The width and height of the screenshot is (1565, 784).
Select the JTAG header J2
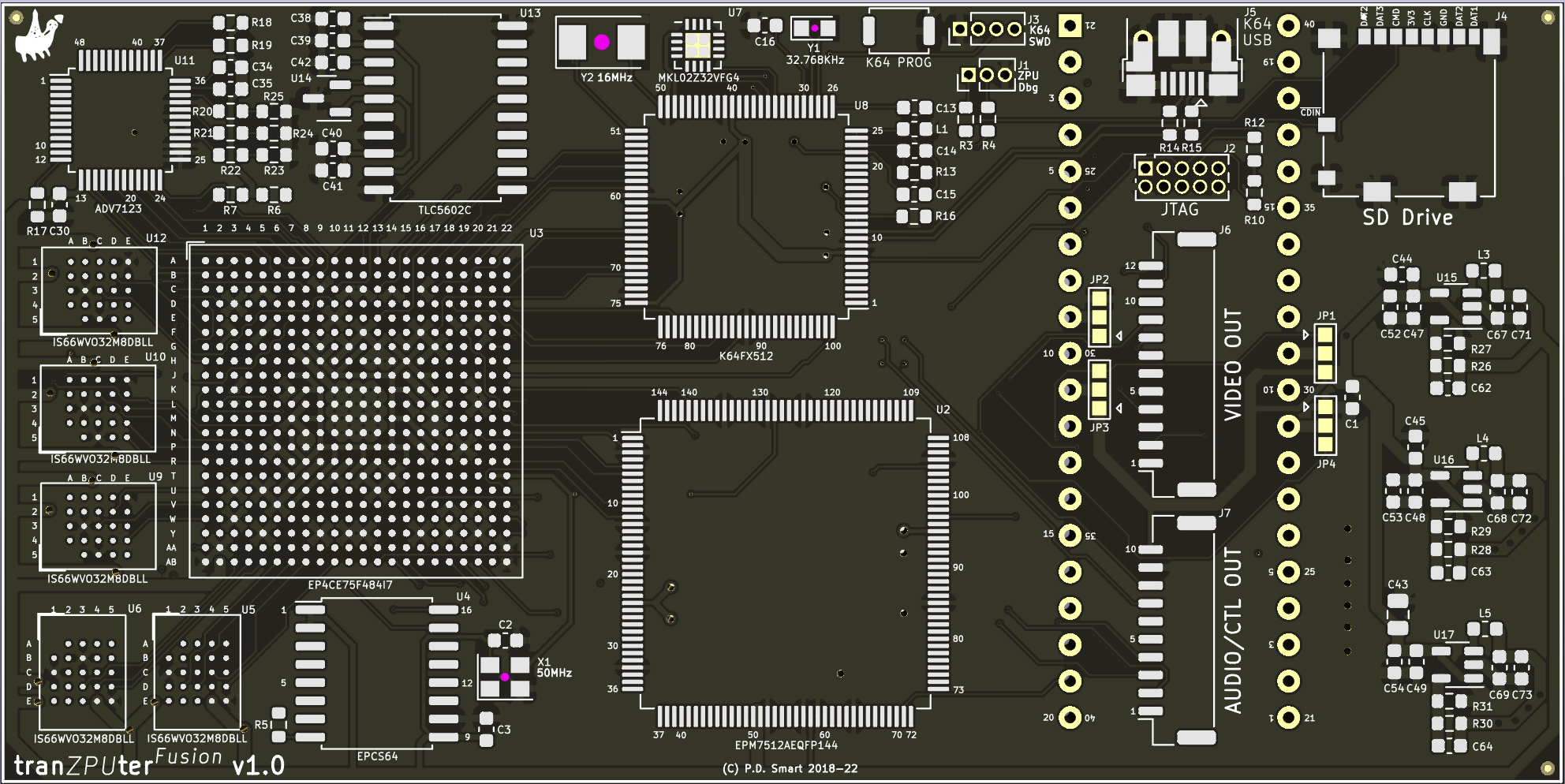click(1181, 177)
